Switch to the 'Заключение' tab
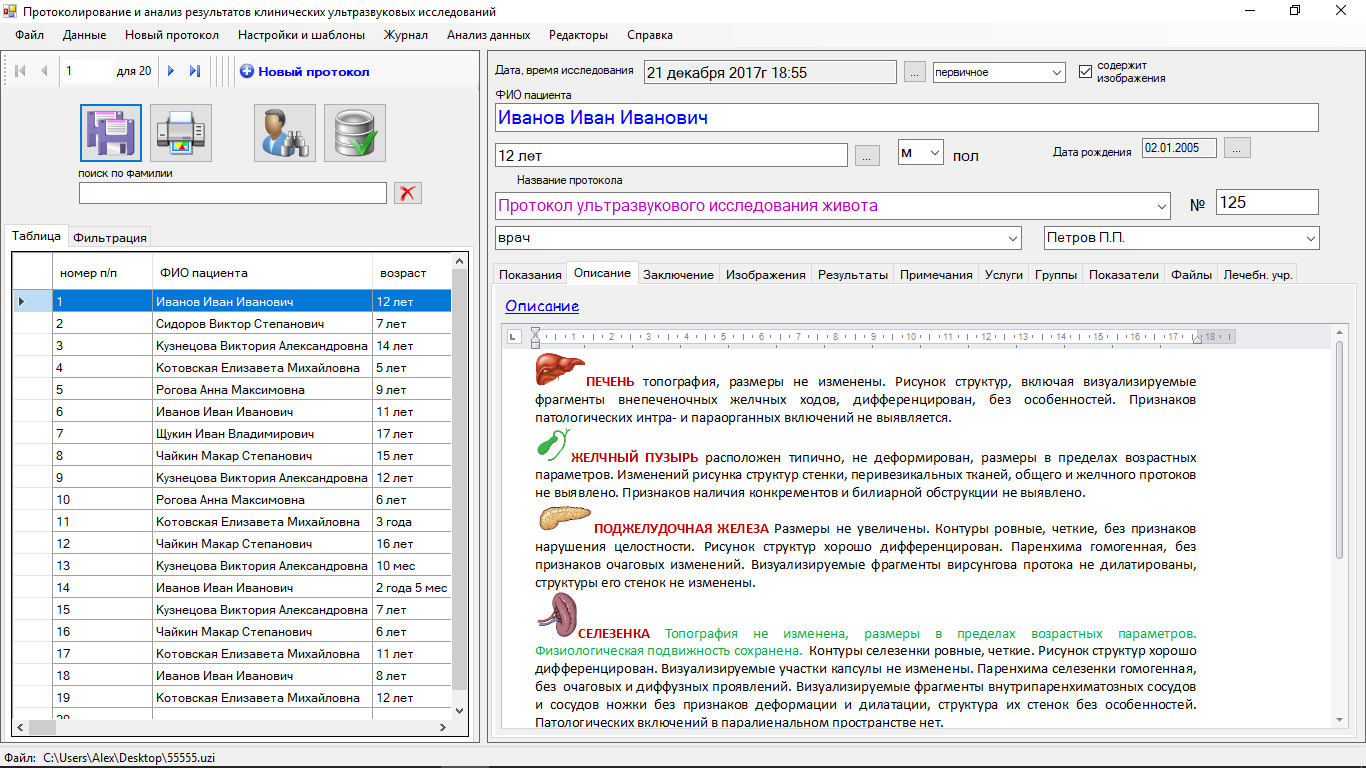The height and width of the screenshot is (768, 1366). click(x=678, y=275)
